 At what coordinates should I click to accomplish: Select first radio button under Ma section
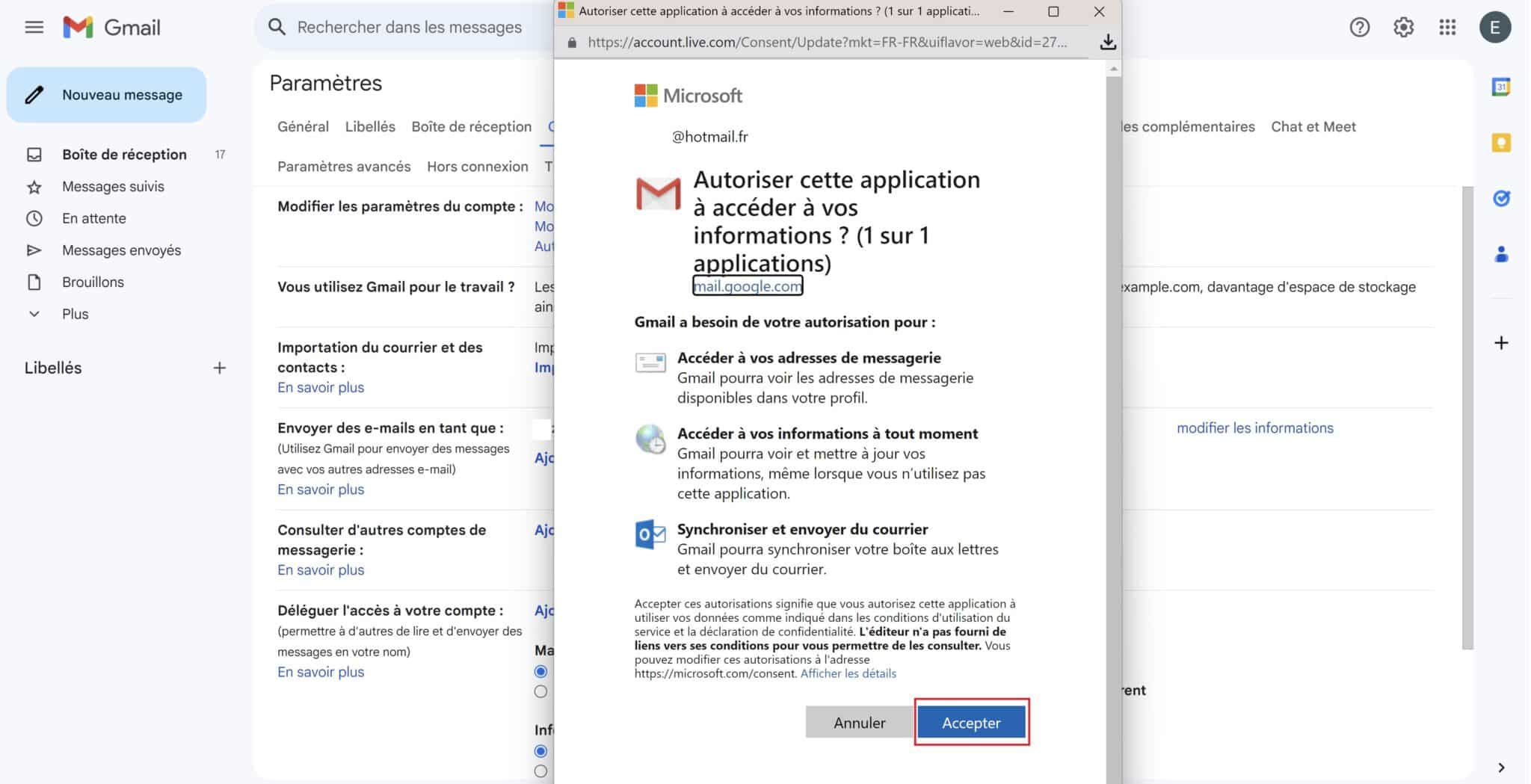(540, 671)
